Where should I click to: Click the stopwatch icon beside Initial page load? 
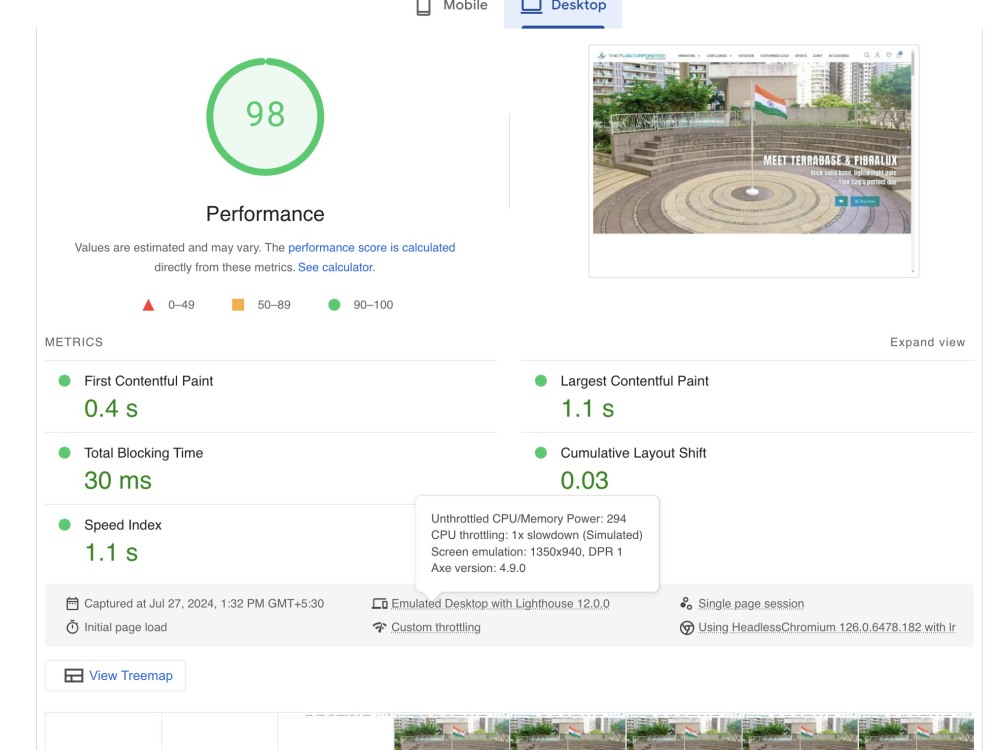click(72, 627)
